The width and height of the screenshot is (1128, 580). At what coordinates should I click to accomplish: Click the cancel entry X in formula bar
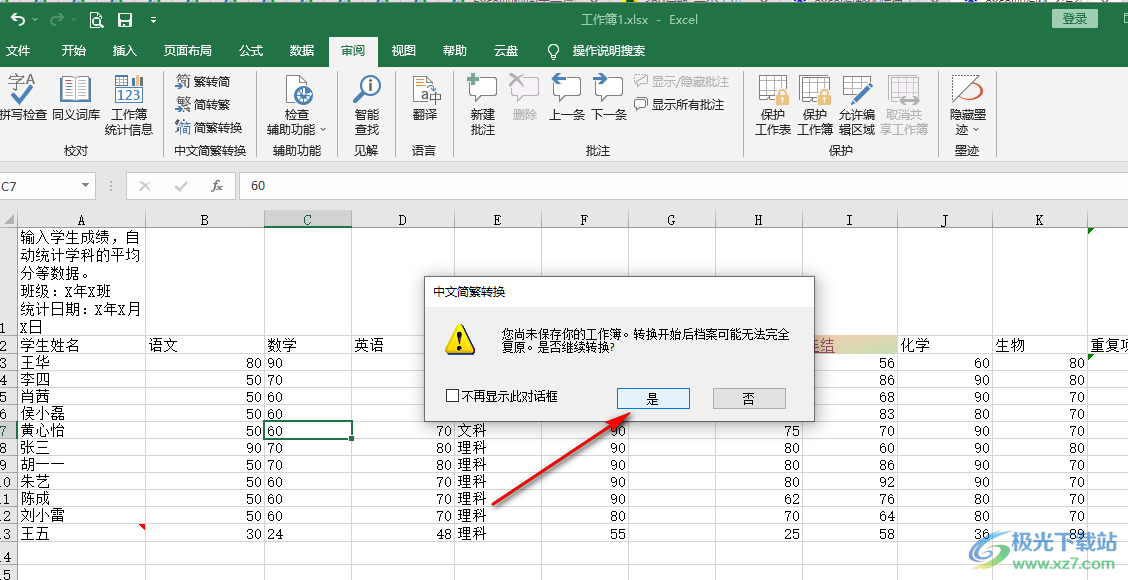145,186
